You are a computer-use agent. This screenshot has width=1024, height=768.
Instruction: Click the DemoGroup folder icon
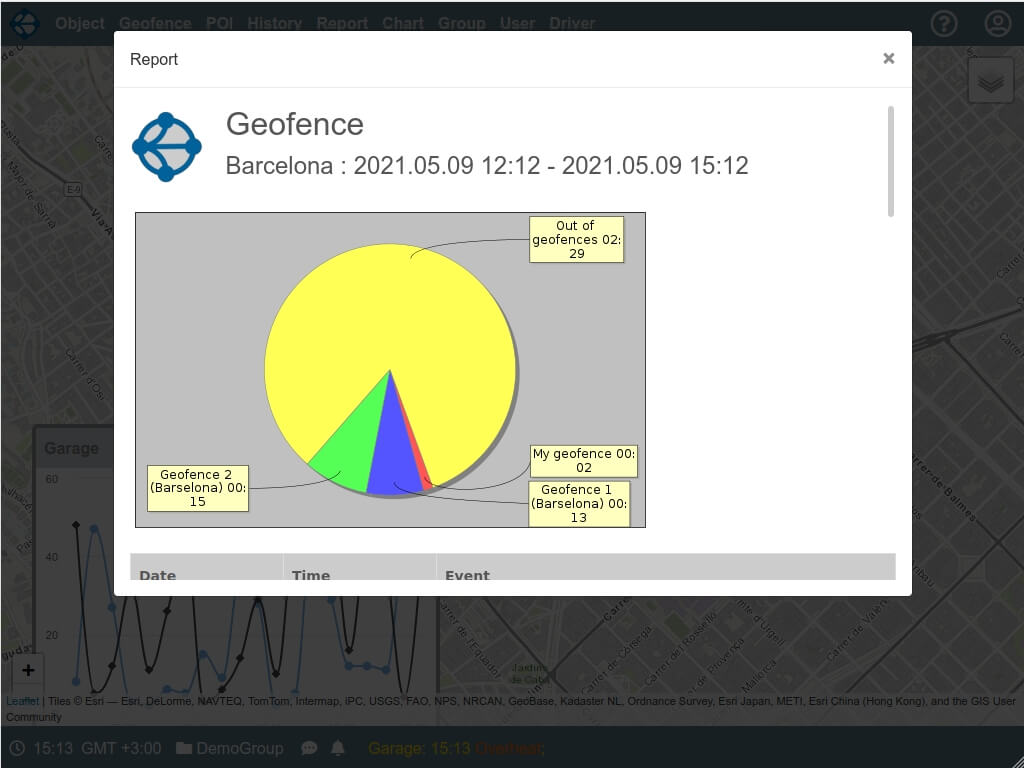pos(184,748)
